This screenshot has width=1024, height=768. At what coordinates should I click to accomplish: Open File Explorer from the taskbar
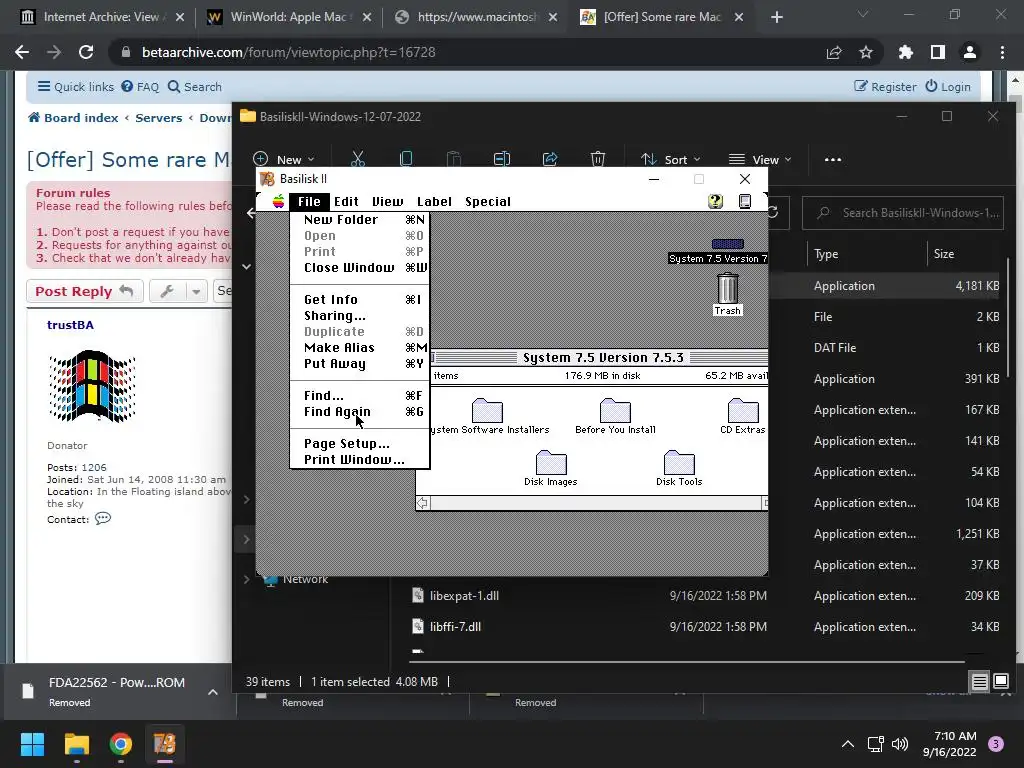point(76,744)
